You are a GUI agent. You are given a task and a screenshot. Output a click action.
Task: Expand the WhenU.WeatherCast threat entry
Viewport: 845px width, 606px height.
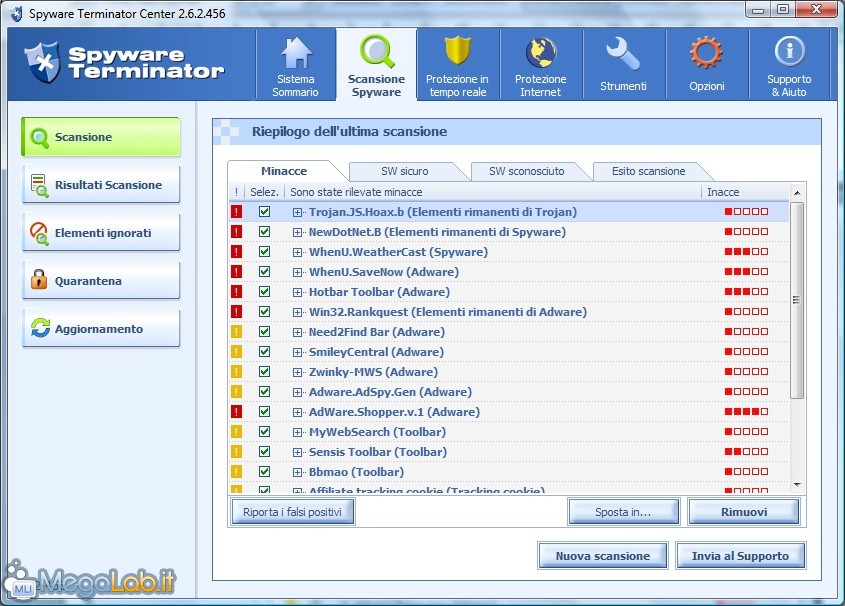tap(297, 252)
